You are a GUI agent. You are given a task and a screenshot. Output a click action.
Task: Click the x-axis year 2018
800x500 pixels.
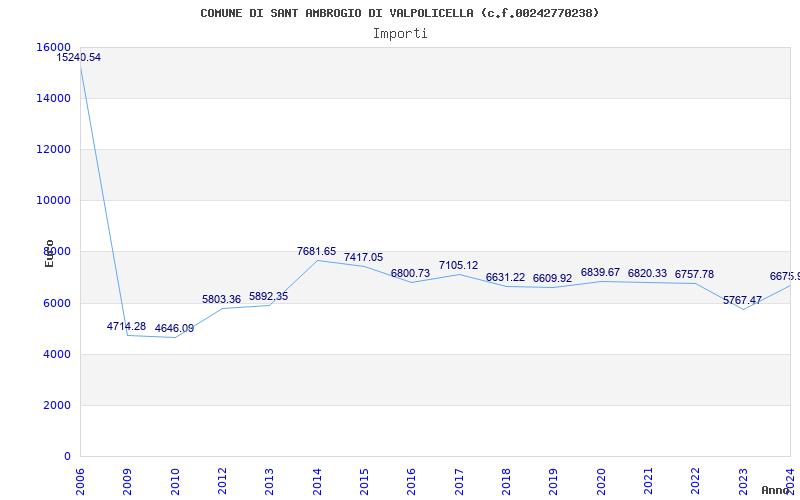pos(507,481)
